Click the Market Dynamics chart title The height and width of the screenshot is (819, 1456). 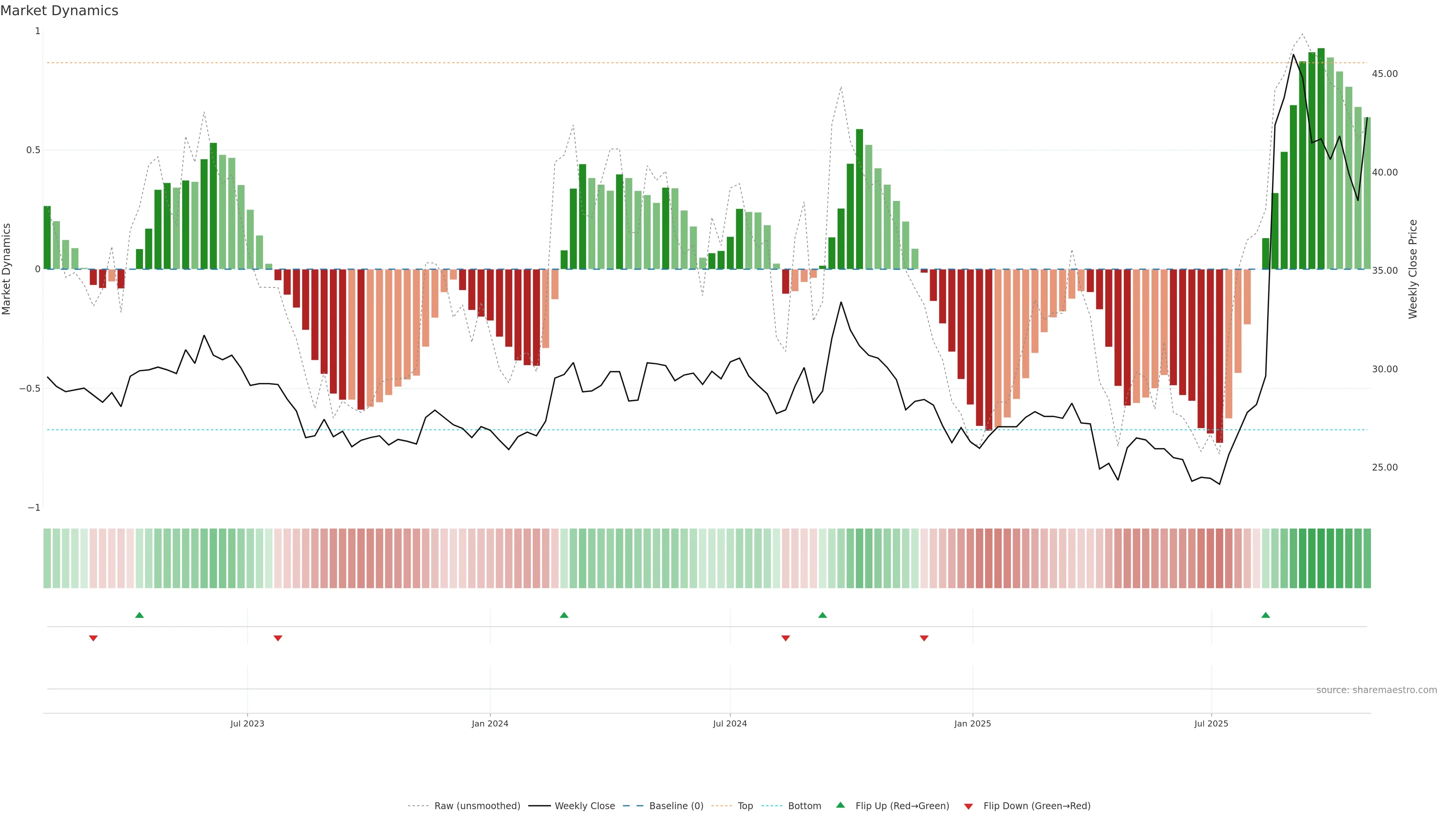pyautogui.click(x=60, y=11)
